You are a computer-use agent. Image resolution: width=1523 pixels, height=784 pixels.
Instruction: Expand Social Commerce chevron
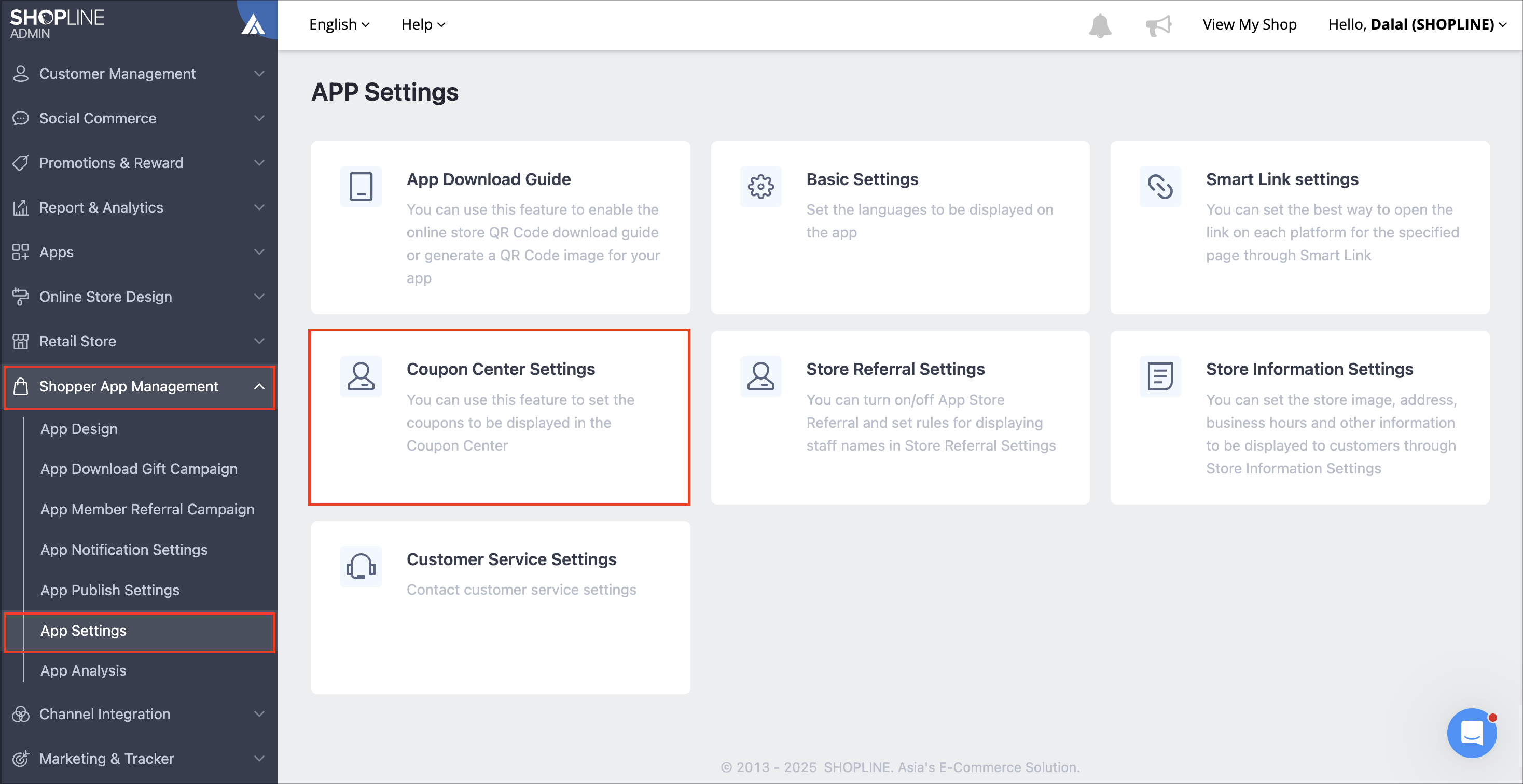pos(259,118)
